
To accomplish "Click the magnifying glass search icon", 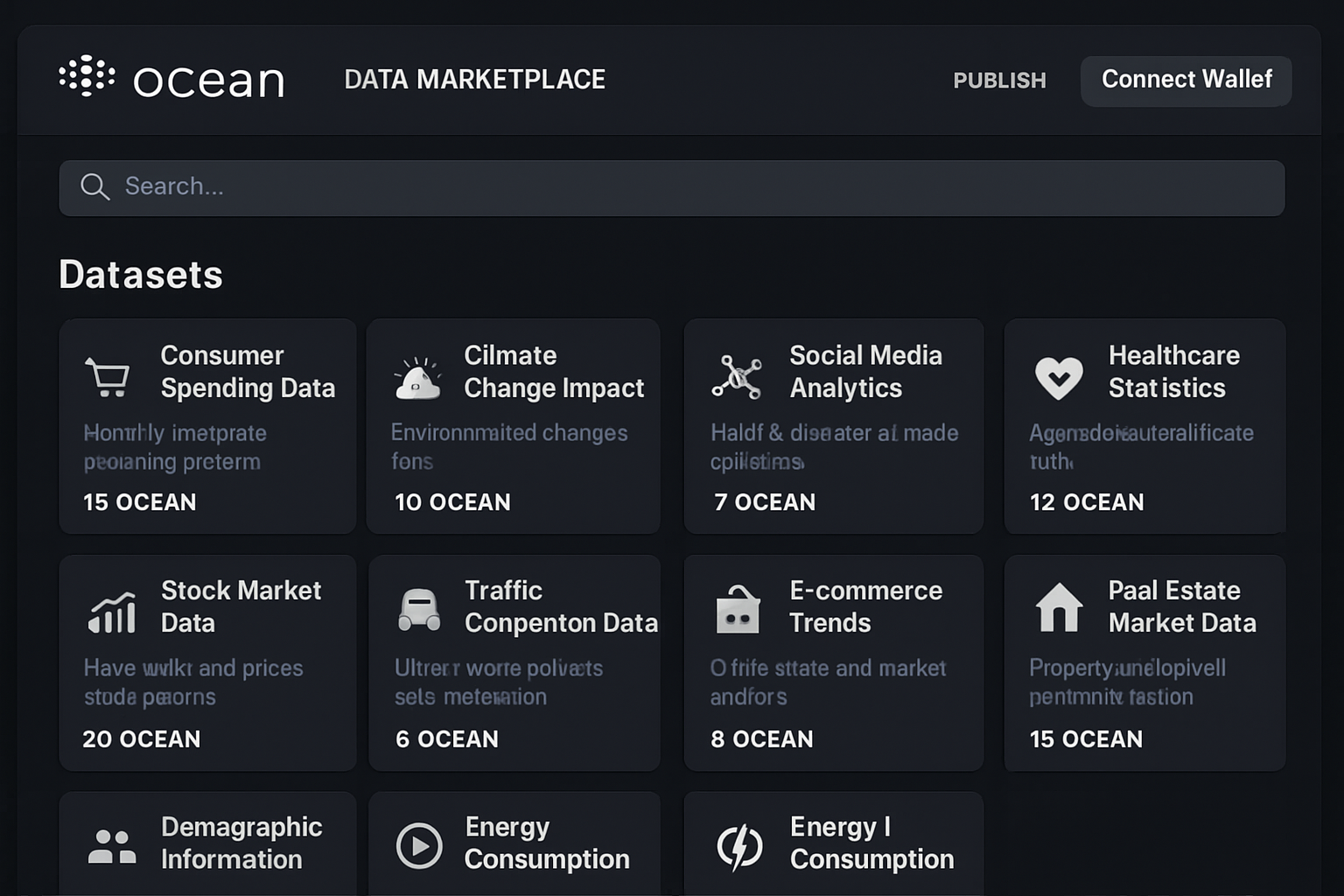I will (x=95, y=186).
